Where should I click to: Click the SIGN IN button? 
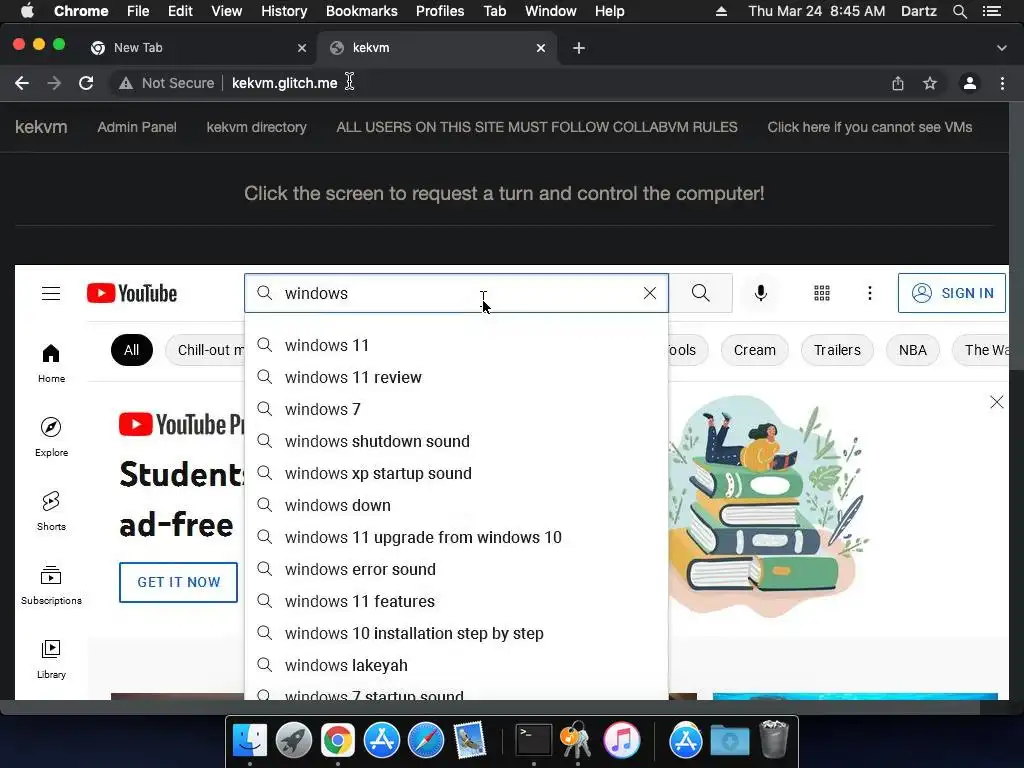952,293
